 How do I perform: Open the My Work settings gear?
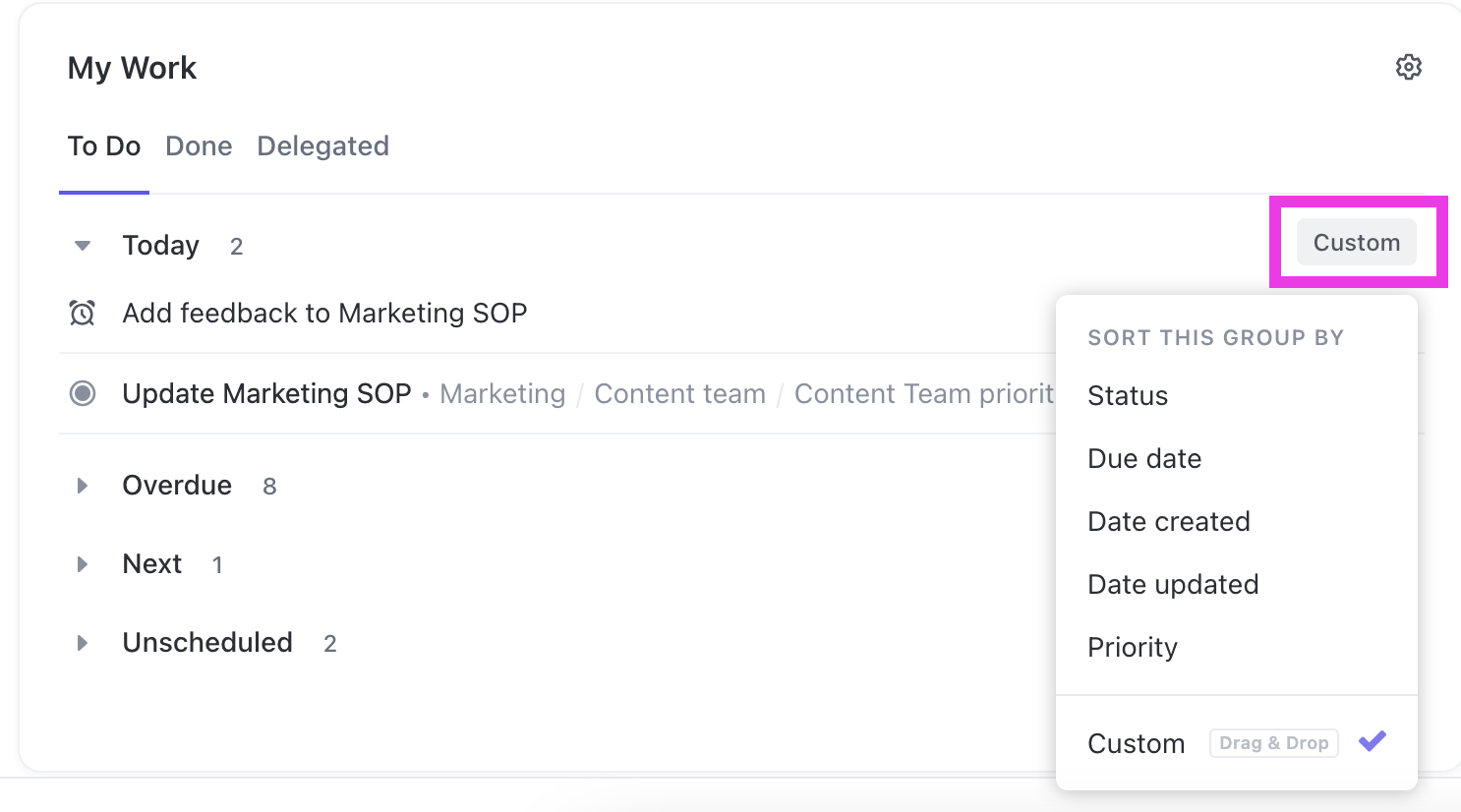point(1408,67)
